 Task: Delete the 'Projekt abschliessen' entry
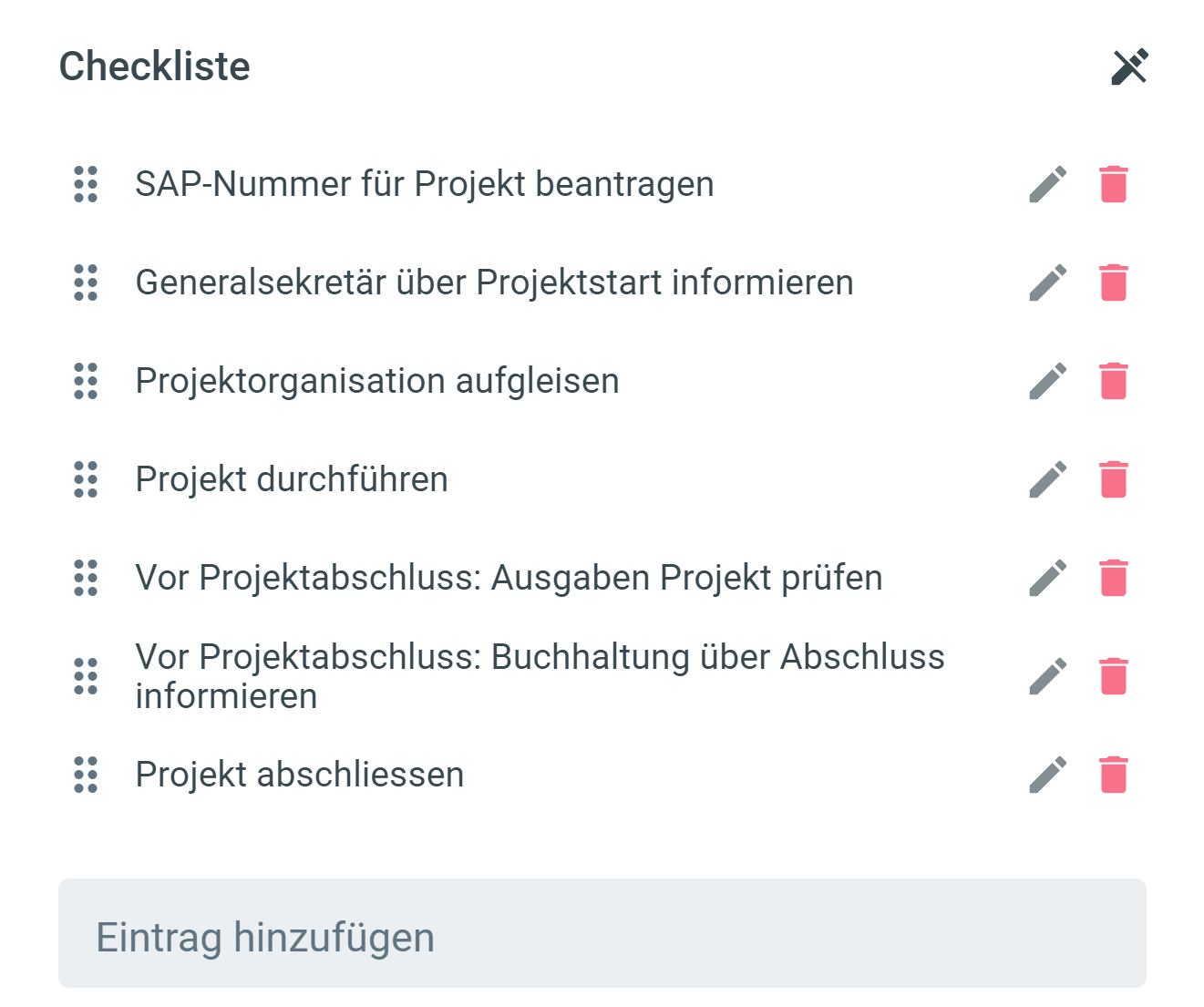click(1114, 775)
